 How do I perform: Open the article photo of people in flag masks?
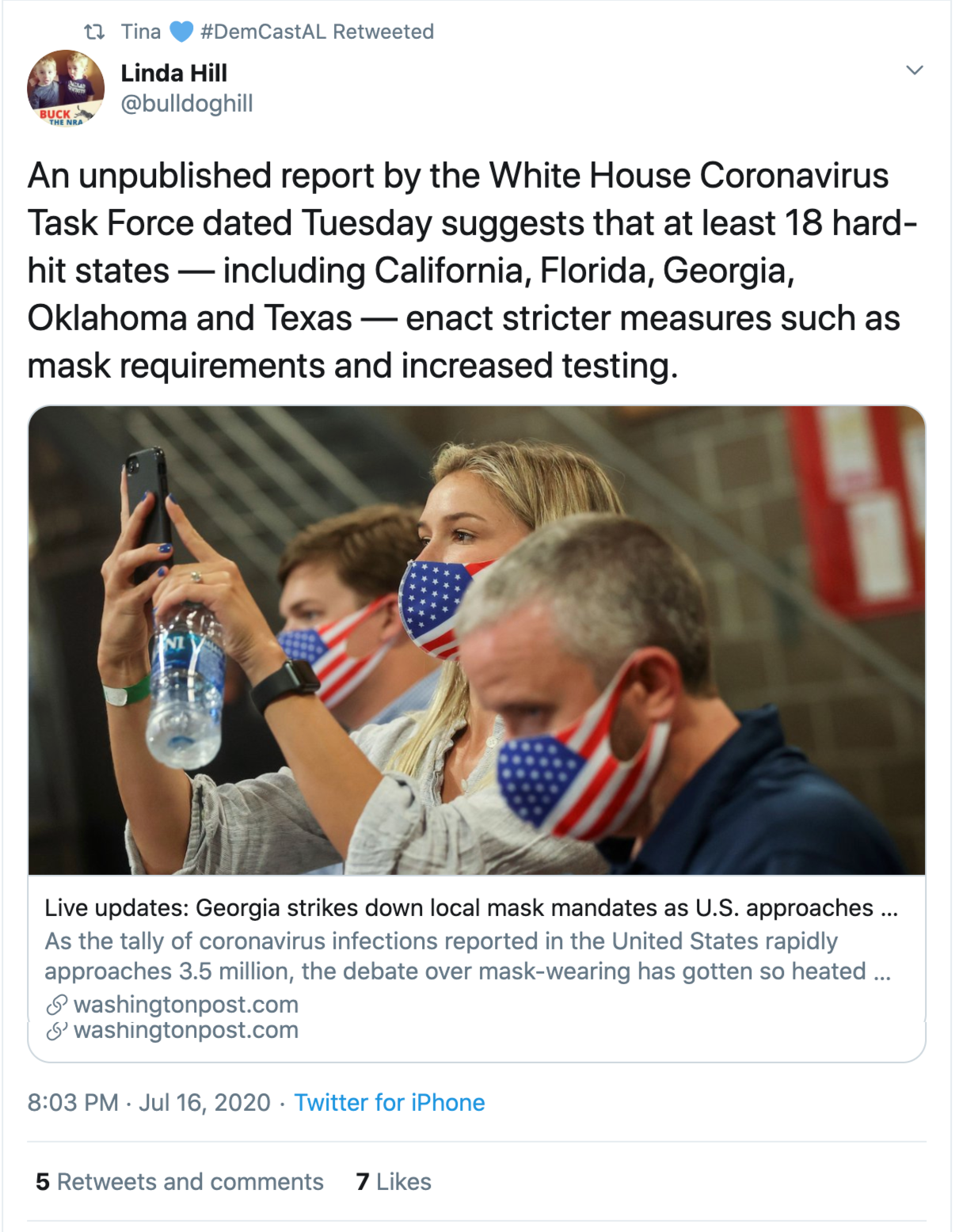(x=476, y=640)
